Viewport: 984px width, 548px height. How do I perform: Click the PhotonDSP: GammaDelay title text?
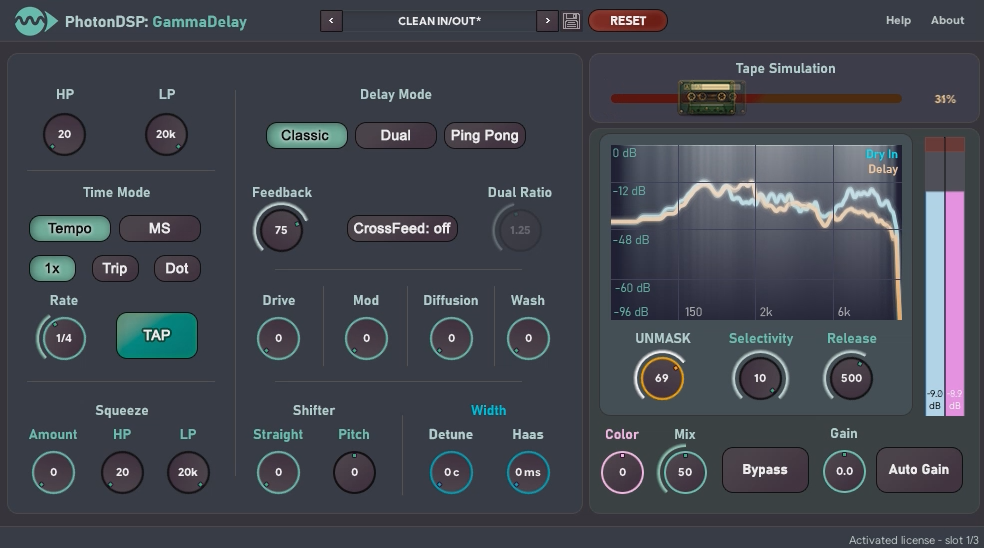point(156,22)
